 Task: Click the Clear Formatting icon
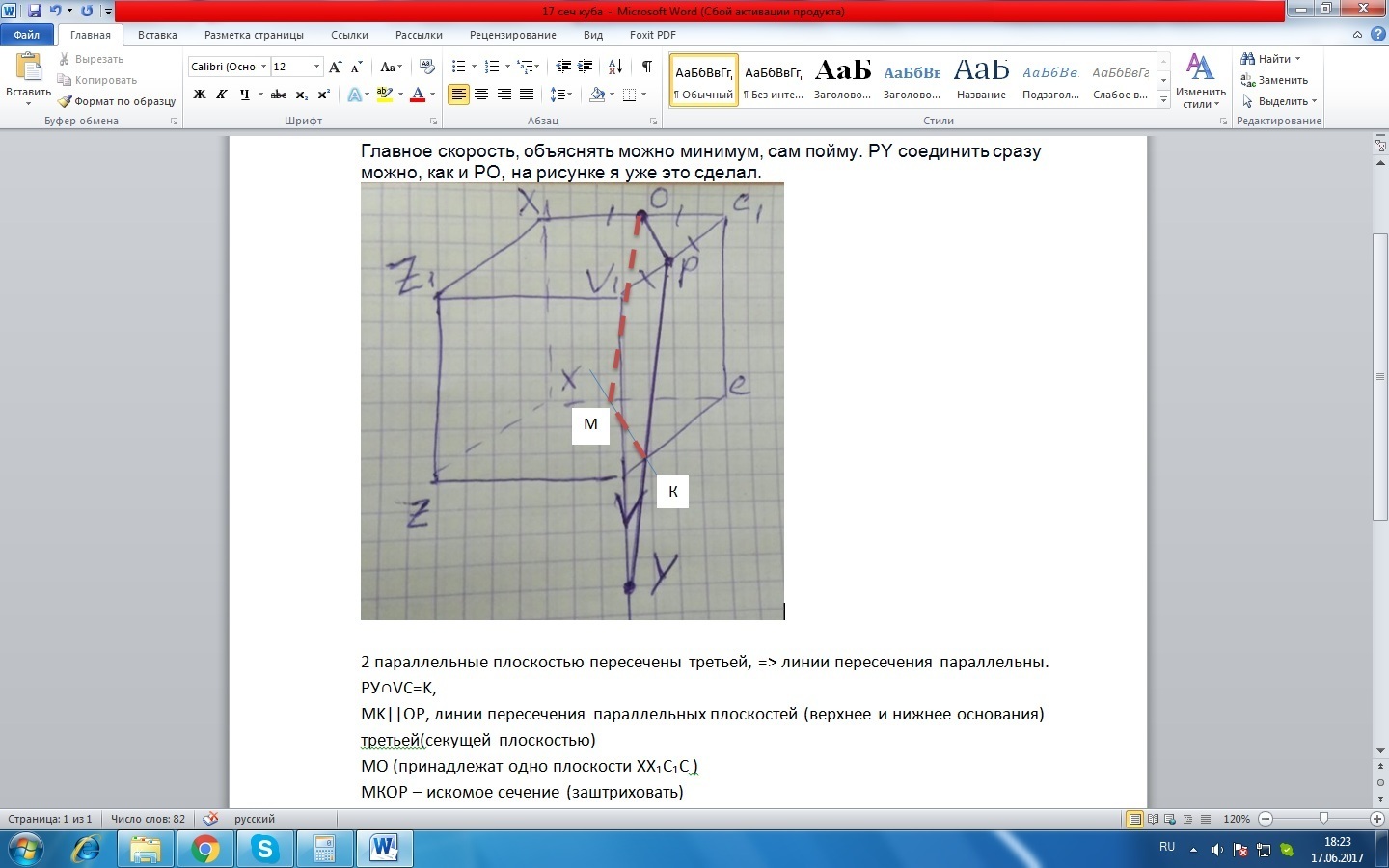tap(427, 67)
